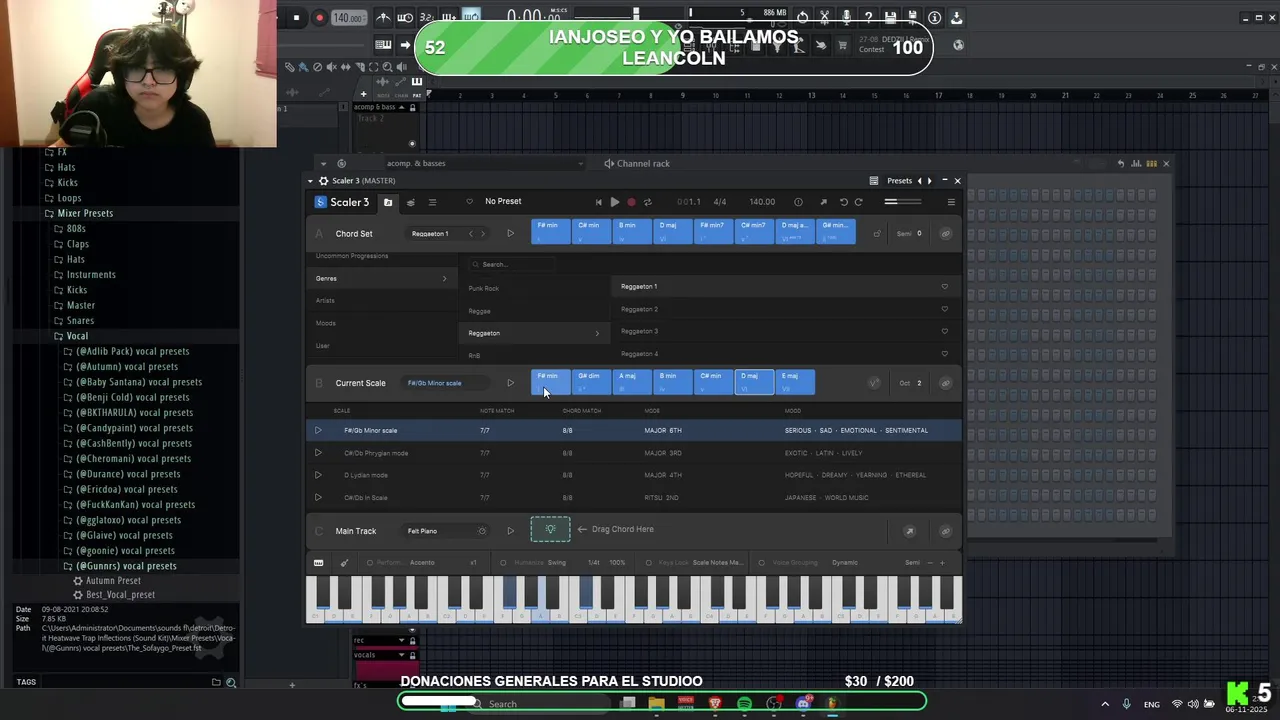Open Spotify from Windows taskbar

pos(744,704)
